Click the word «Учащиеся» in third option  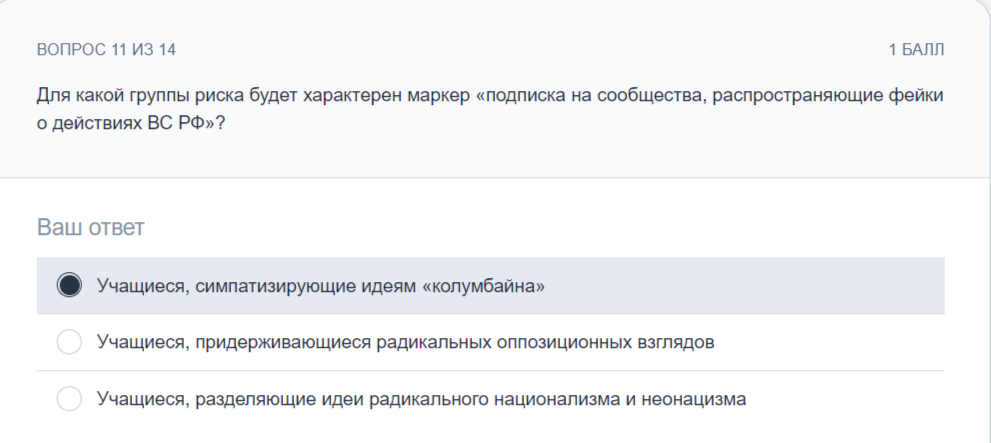coord(143,399)
